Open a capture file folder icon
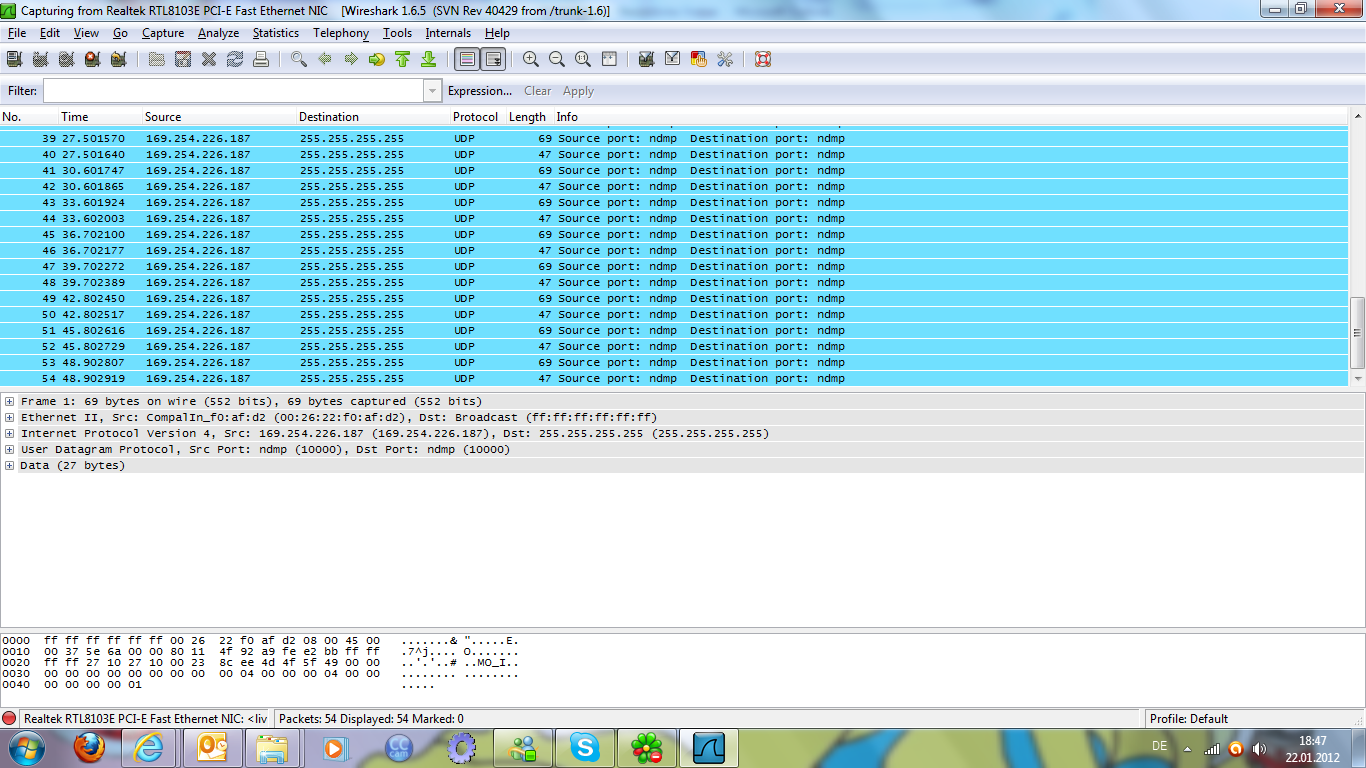The height and width of the screenshot is (768, 1366). [x=157, y=59]
